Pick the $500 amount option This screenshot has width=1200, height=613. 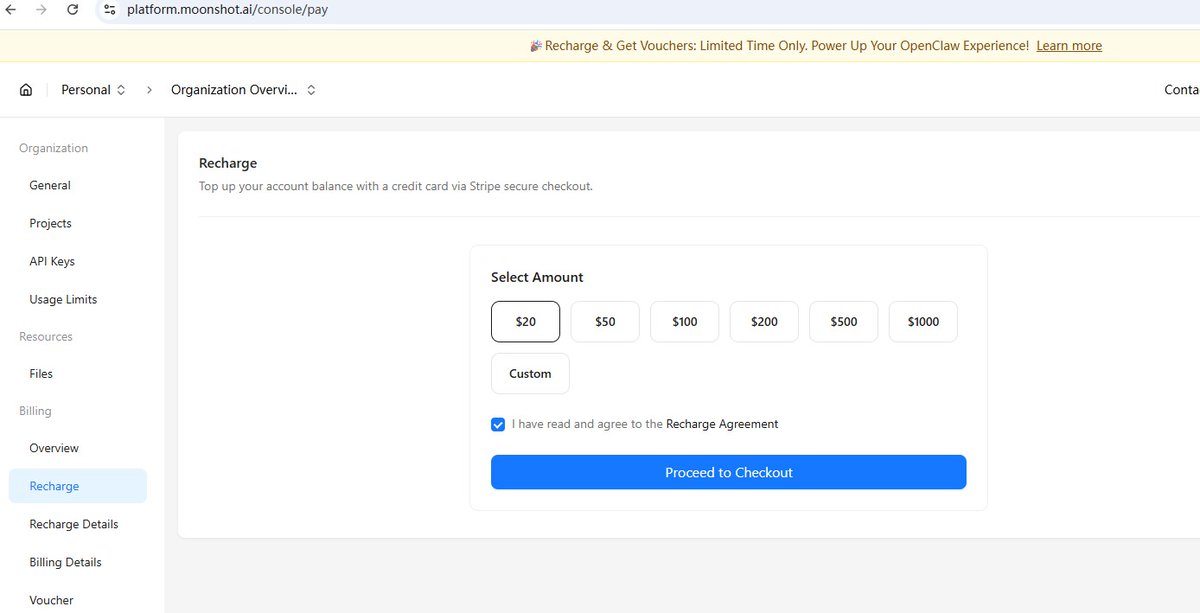844,322
